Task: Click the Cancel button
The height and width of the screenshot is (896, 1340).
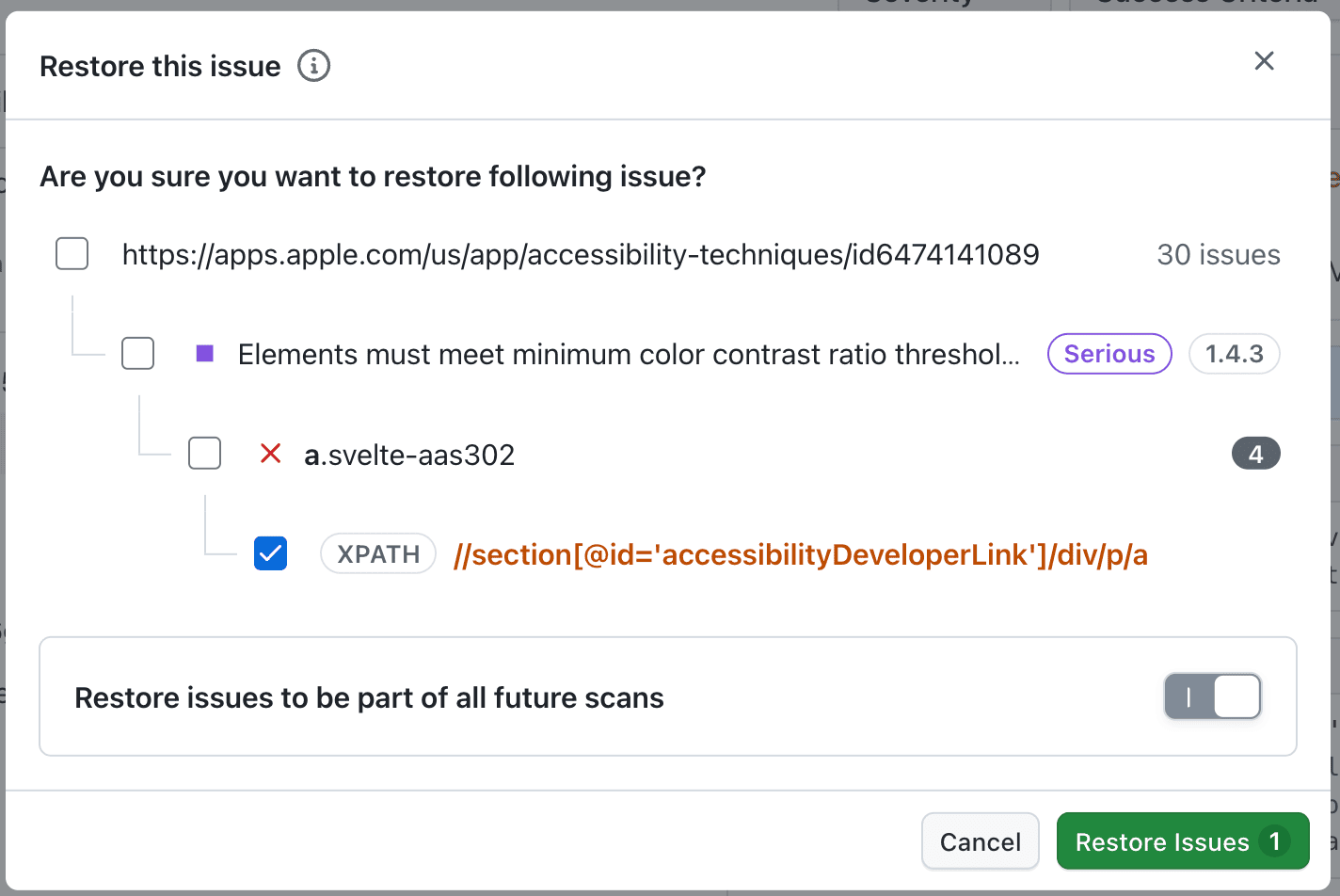Action: [x=980, y=840]
